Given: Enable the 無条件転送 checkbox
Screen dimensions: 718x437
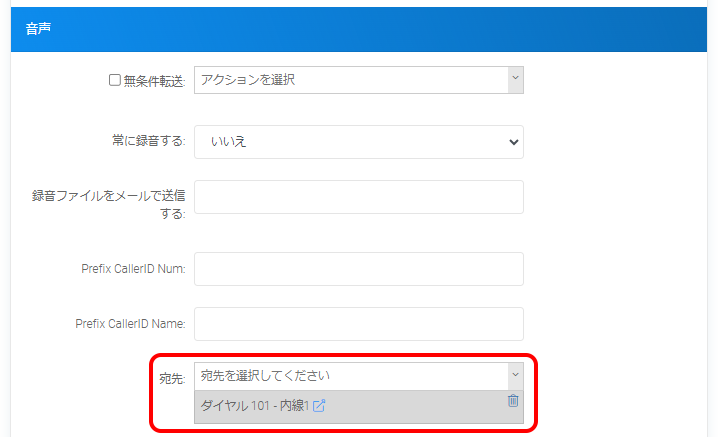Looking at the screenshot, I should pyautogui.click(x=114, y=81).
